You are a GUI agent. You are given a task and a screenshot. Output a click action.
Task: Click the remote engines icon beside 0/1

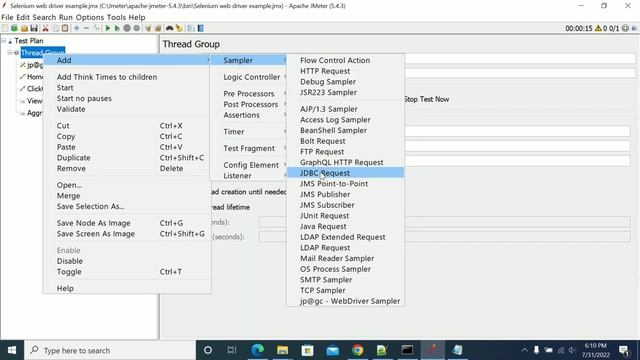(x=625, y=28)
